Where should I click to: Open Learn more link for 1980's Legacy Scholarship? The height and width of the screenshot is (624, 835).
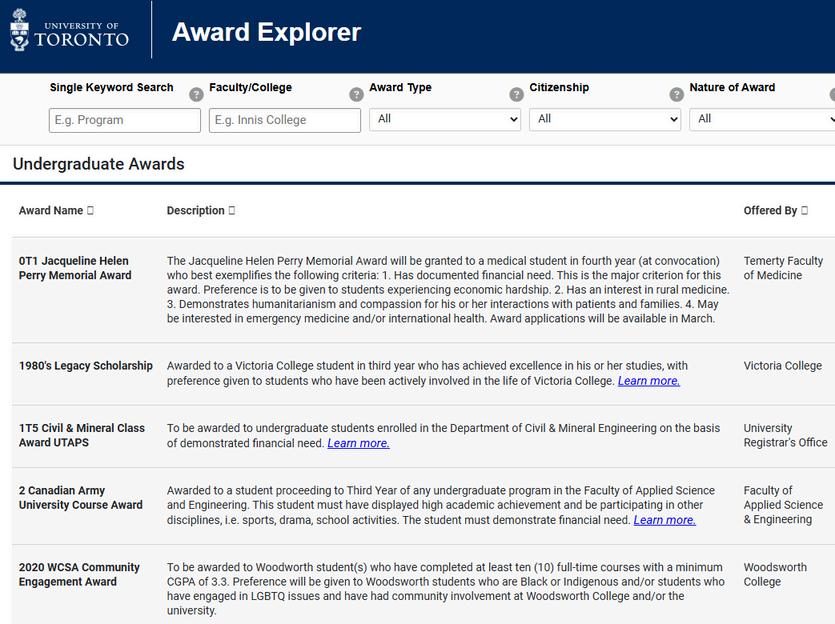pyautogui.click(x=649, y=381)
